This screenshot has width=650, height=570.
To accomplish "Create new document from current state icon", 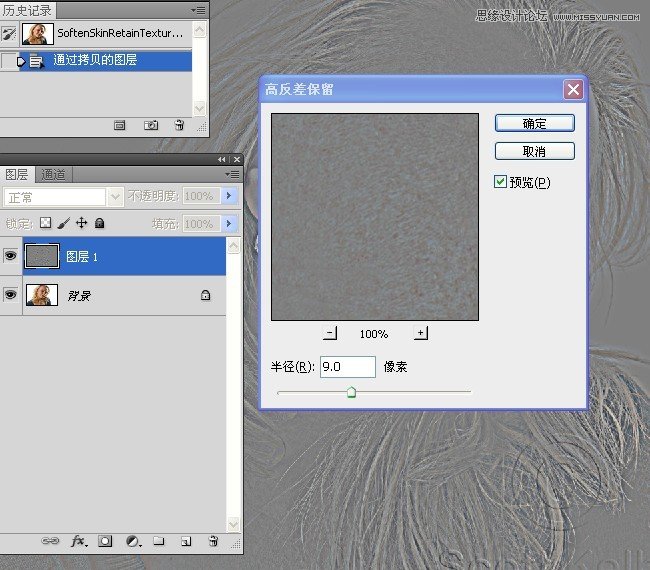I will [119, 125].
